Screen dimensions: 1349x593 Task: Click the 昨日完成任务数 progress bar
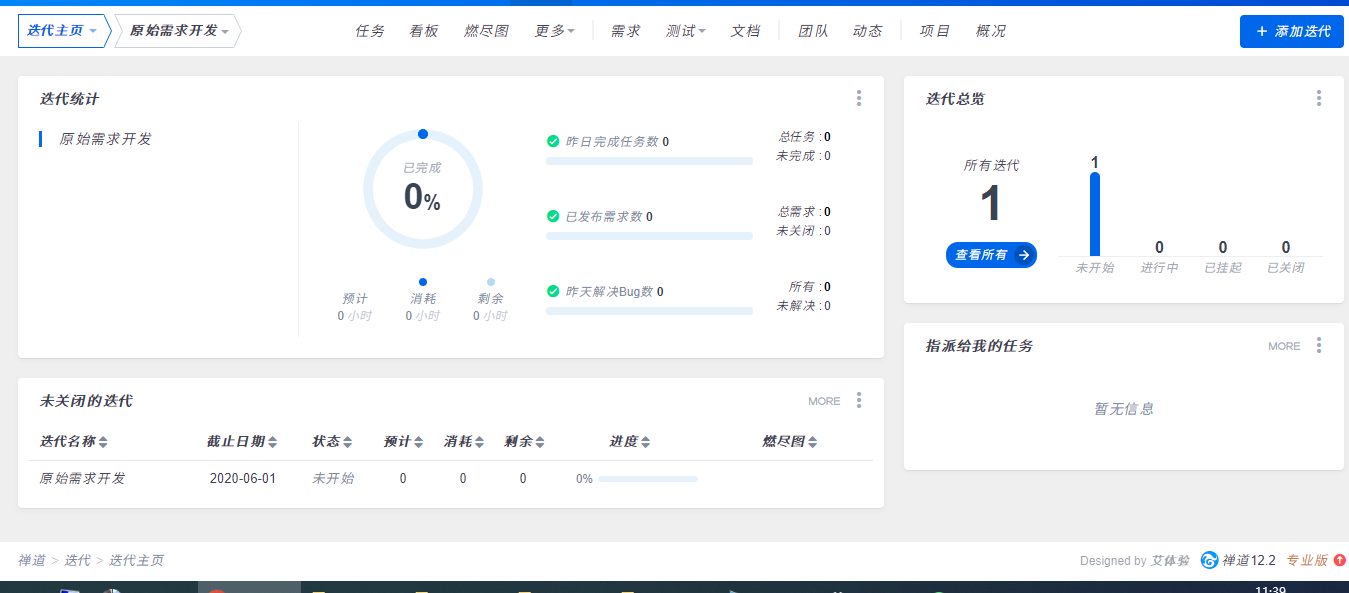tap(649, 160)
